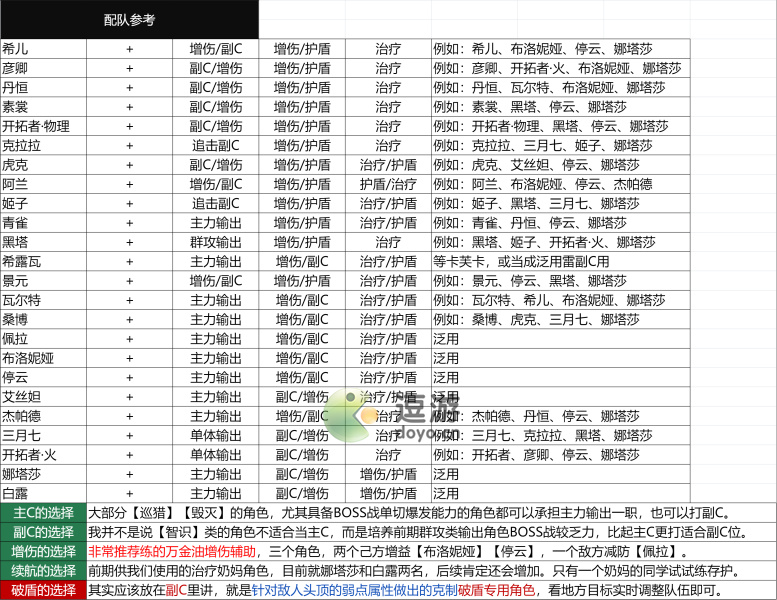Click the example starting 例如：克拉拉、三月七
This screenshot has height=600, width=777.
click(x=543, y=146)
